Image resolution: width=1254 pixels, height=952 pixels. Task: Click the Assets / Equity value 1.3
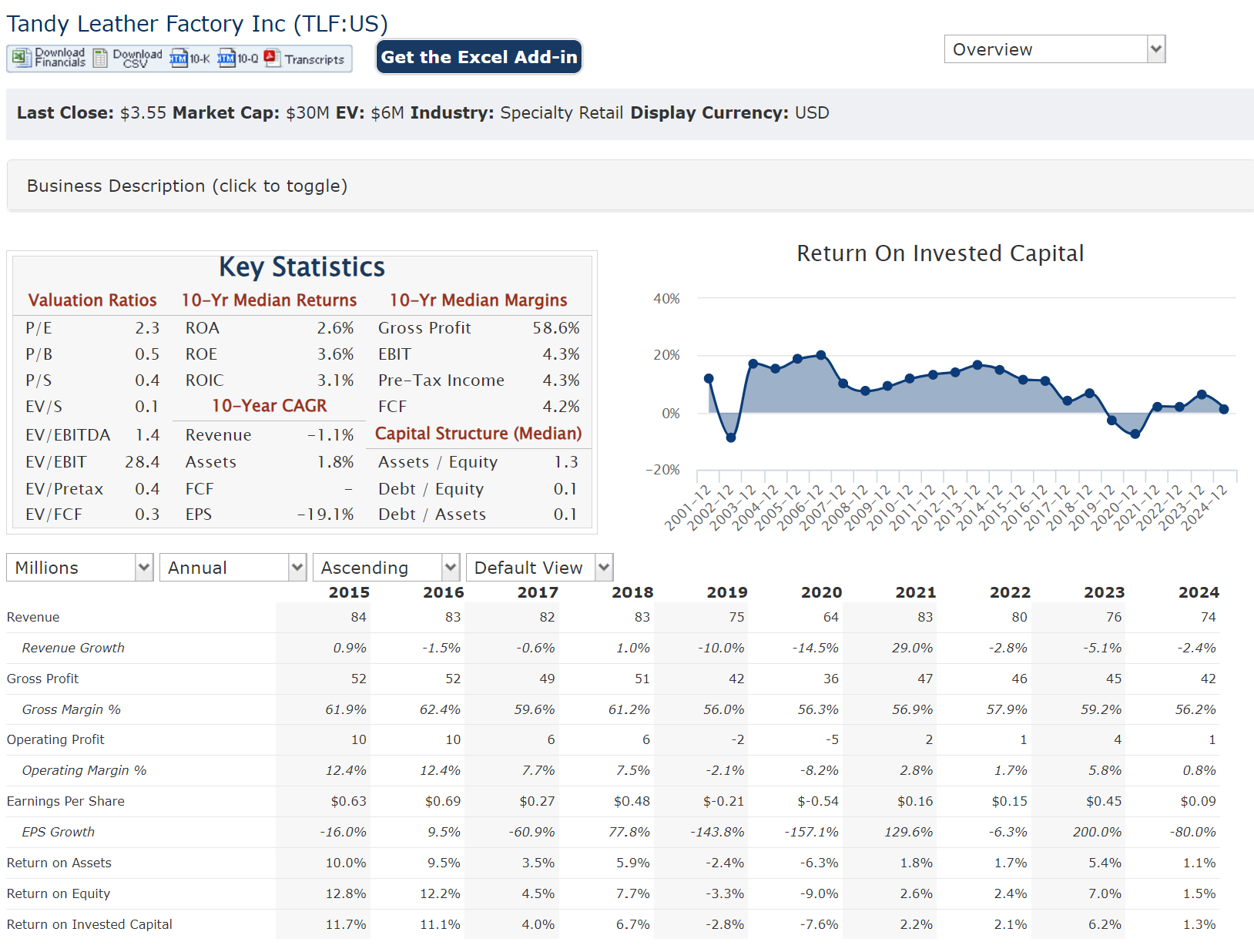[566, 461]
